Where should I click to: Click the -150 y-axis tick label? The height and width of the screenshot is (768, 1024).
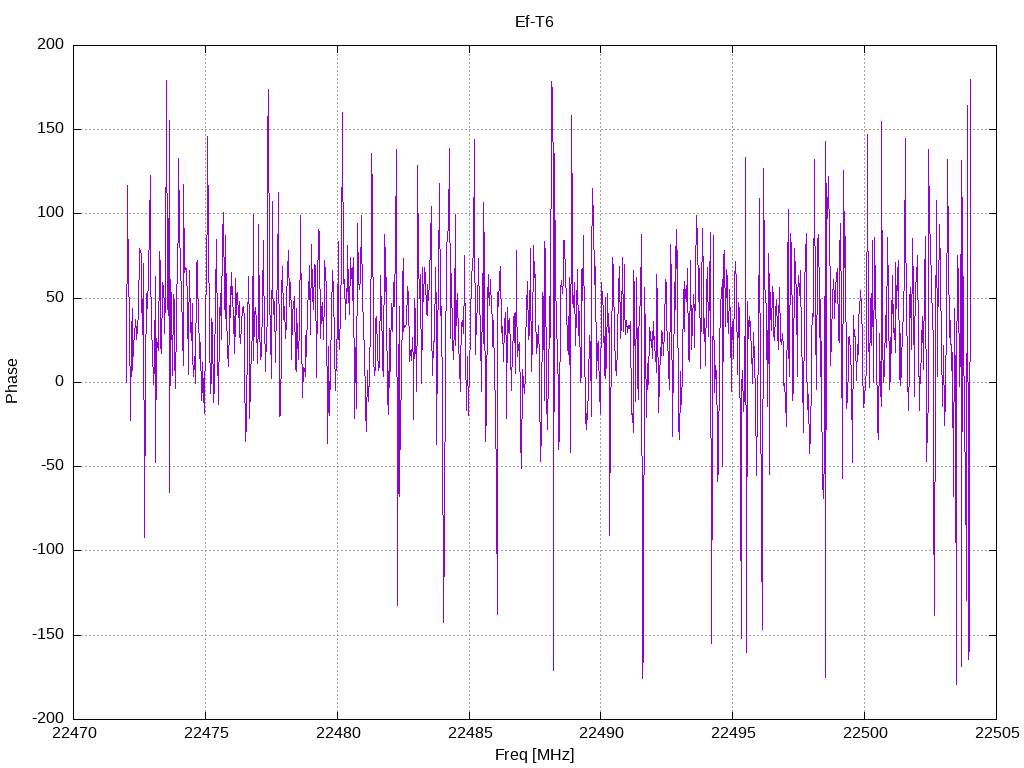pos(48,634)
